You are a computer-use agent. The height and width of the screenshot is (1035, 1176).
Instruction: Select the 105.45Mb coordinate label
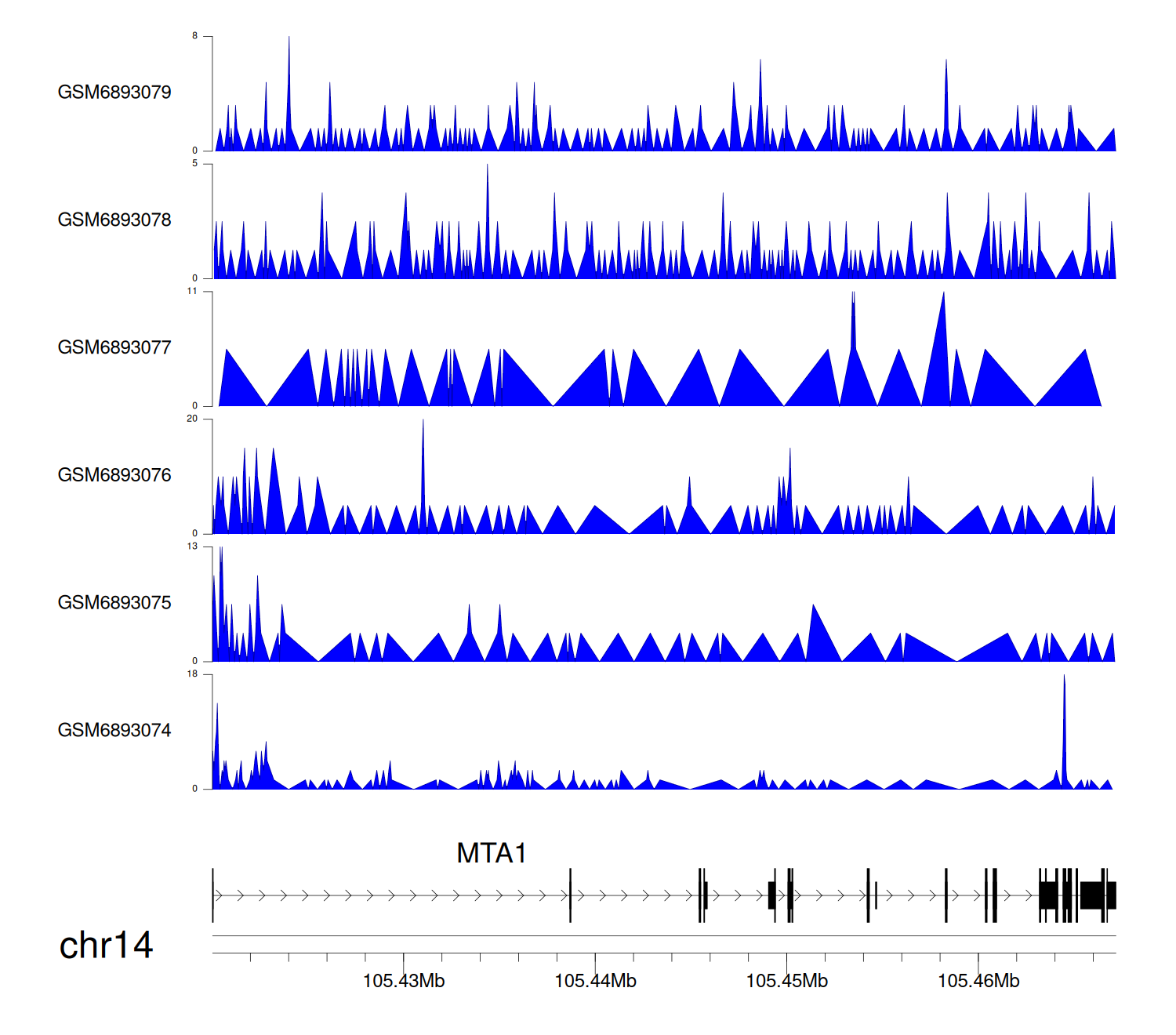[x=786, y=981]
